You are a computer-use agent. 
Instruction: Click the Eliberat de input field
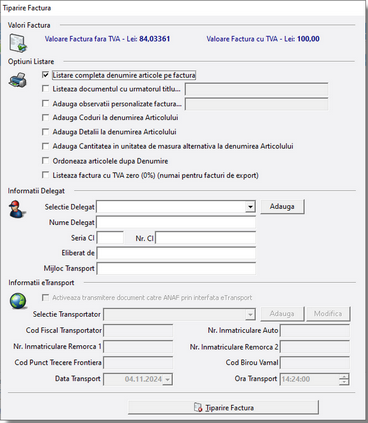click(x=176, y=253)
